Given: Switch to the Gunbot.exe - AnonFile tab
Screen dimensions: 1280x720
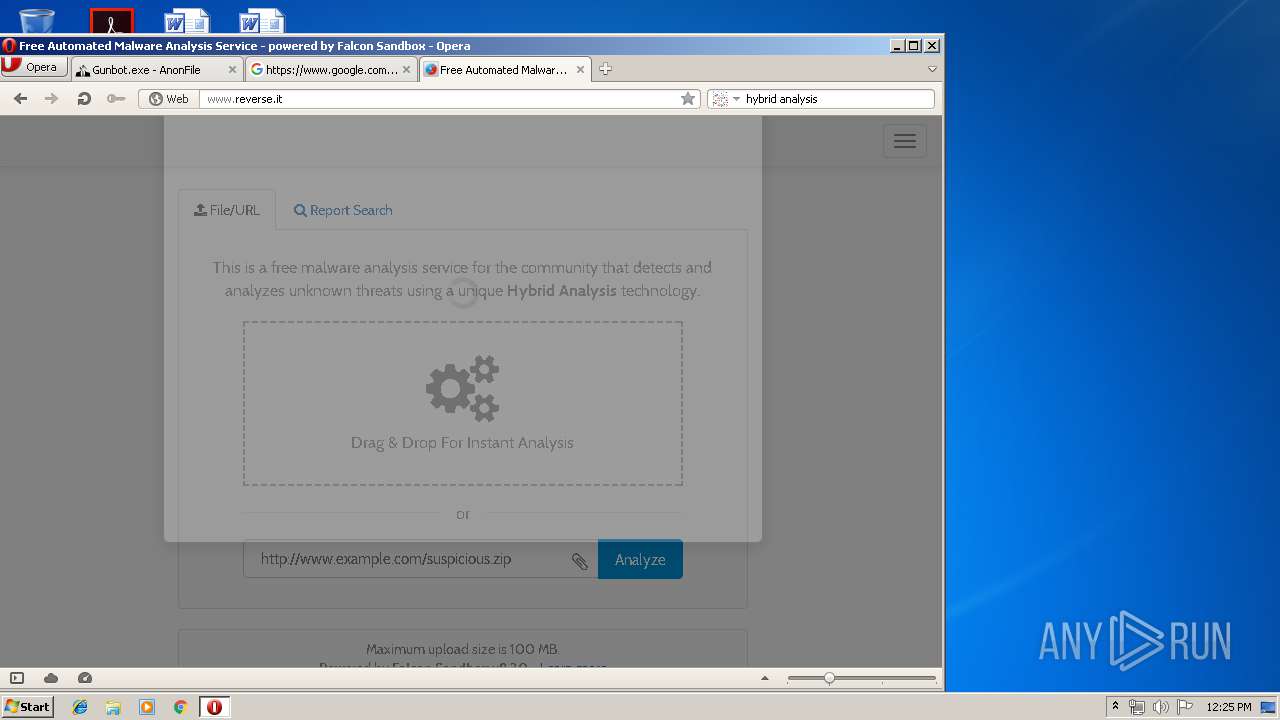Looking at the screenshot, I should [157, 70].
